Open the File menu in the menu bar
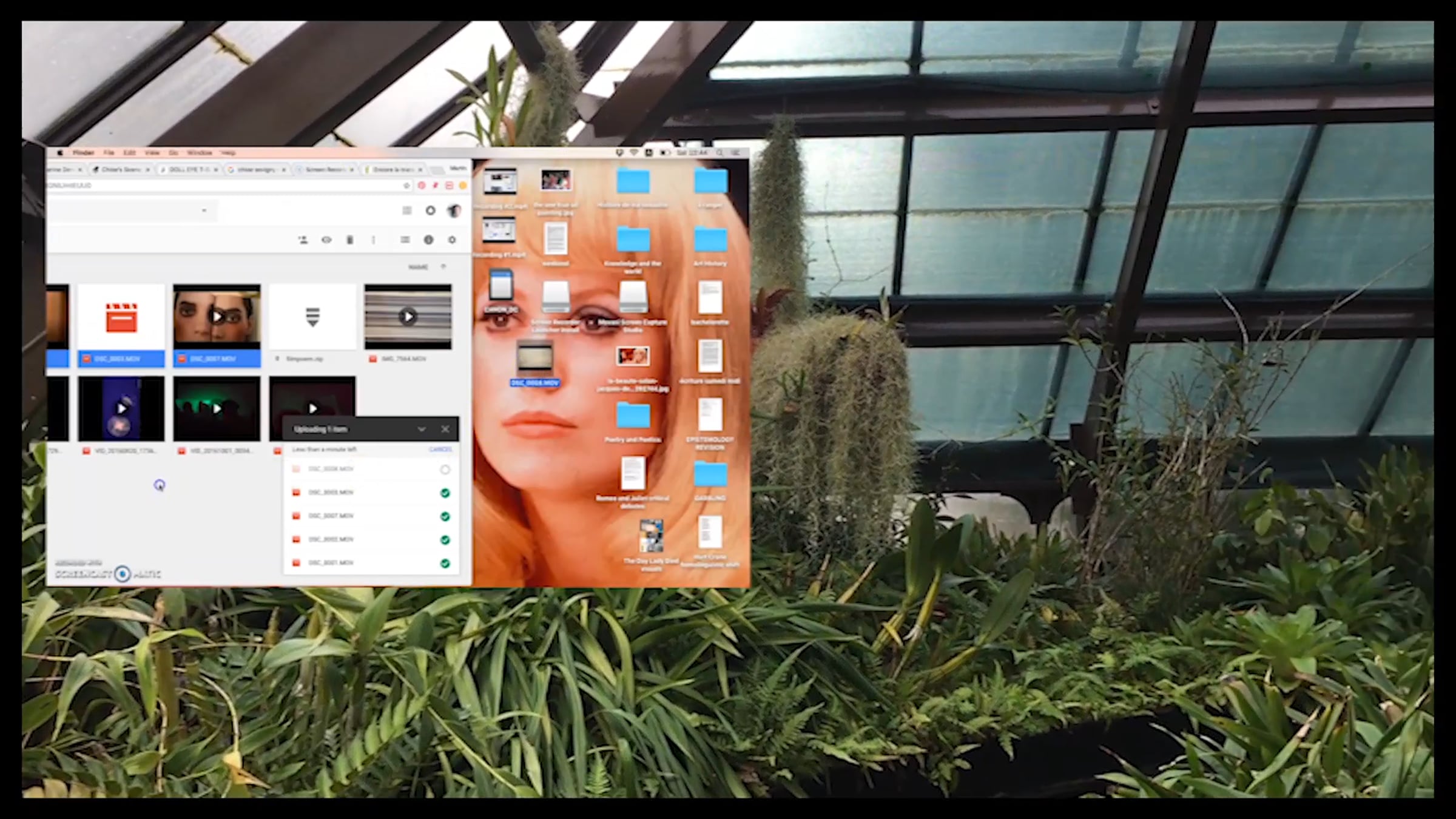Viewport: 1456px width, 819px height. (109, 153)
